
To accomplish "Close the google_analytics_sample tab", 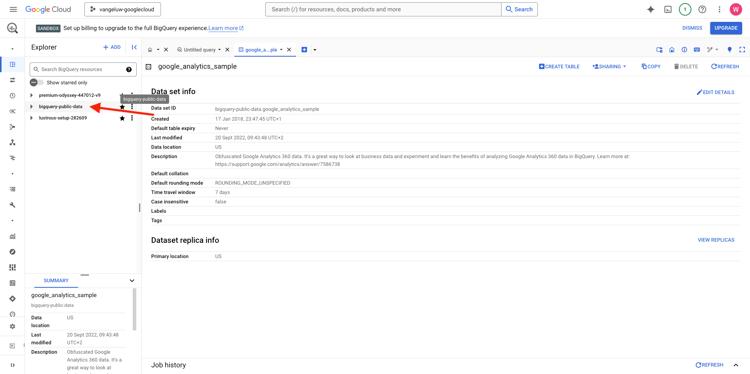I will [289, 50].
